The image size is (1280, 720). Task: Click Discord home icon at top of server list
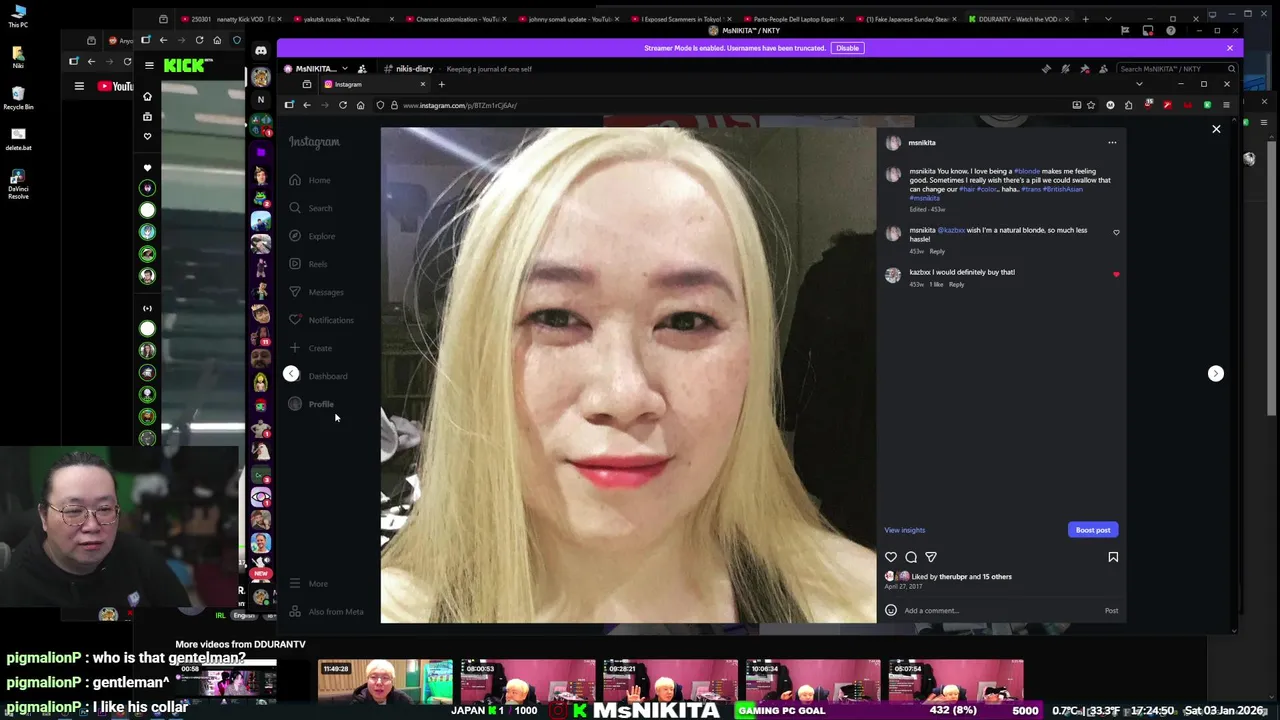[261, 50]
